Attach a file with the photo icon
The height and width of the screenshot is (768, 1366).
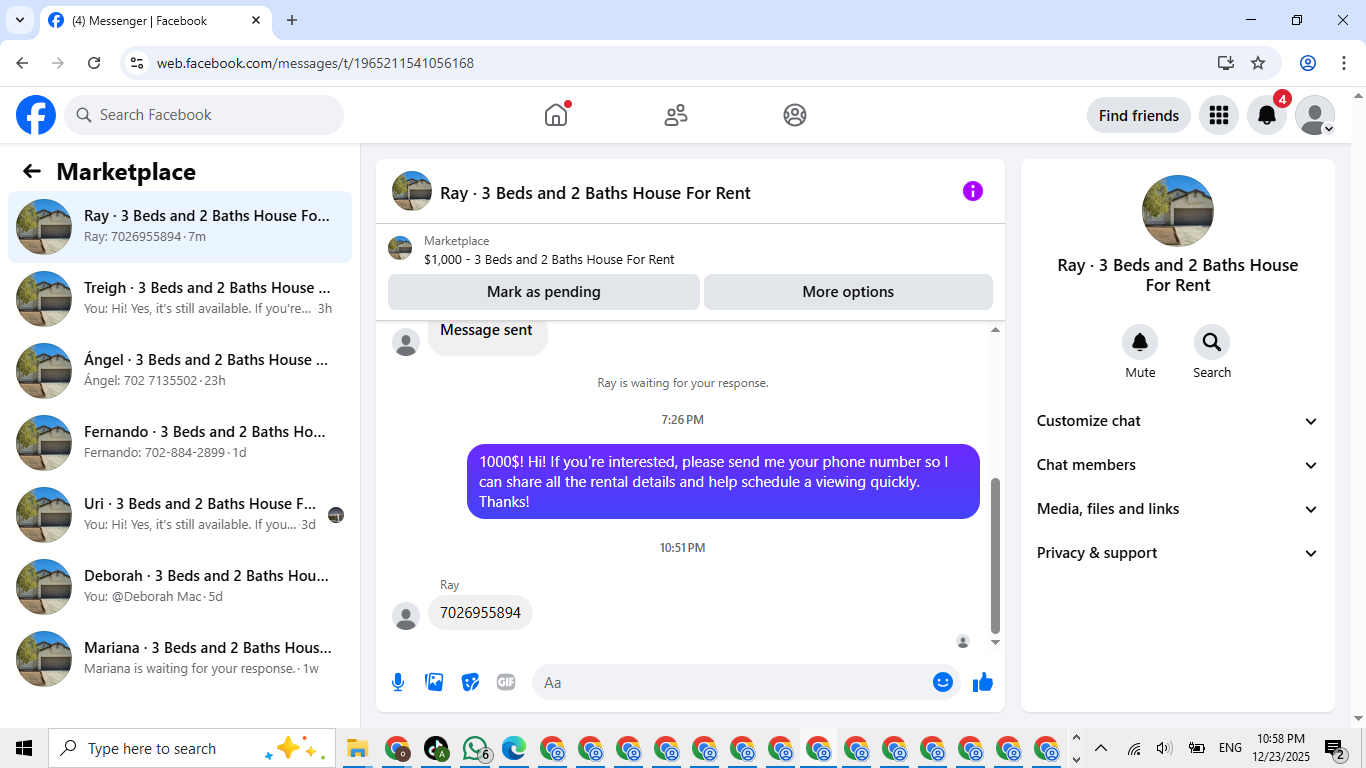(x=434, y=682)
